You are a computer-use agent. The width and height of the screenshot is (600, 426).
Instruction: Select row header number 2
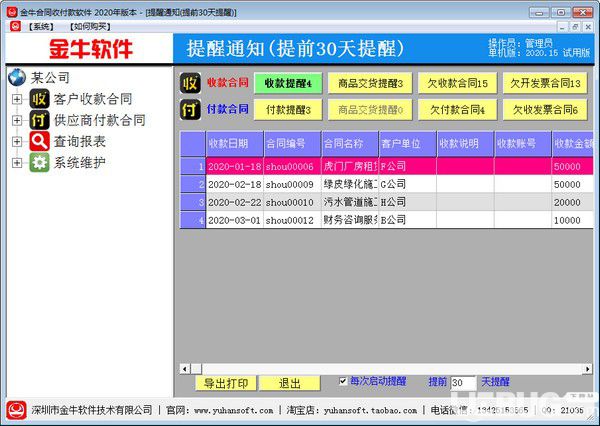pos(193,184)
